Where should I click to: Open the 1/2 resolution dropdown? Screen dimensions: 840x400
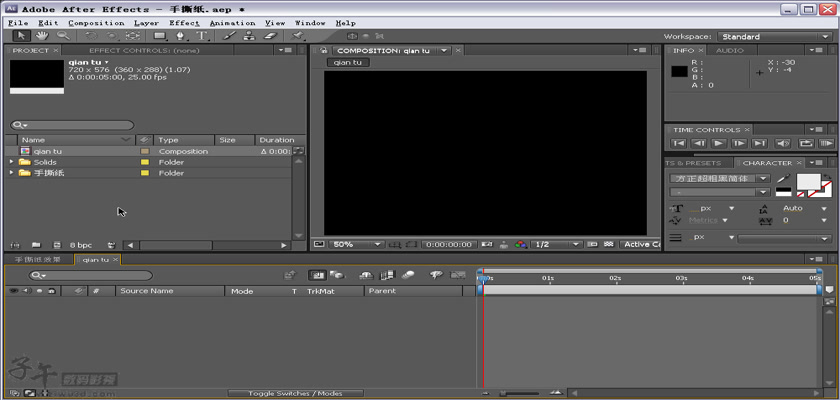[x=556, y=244]
